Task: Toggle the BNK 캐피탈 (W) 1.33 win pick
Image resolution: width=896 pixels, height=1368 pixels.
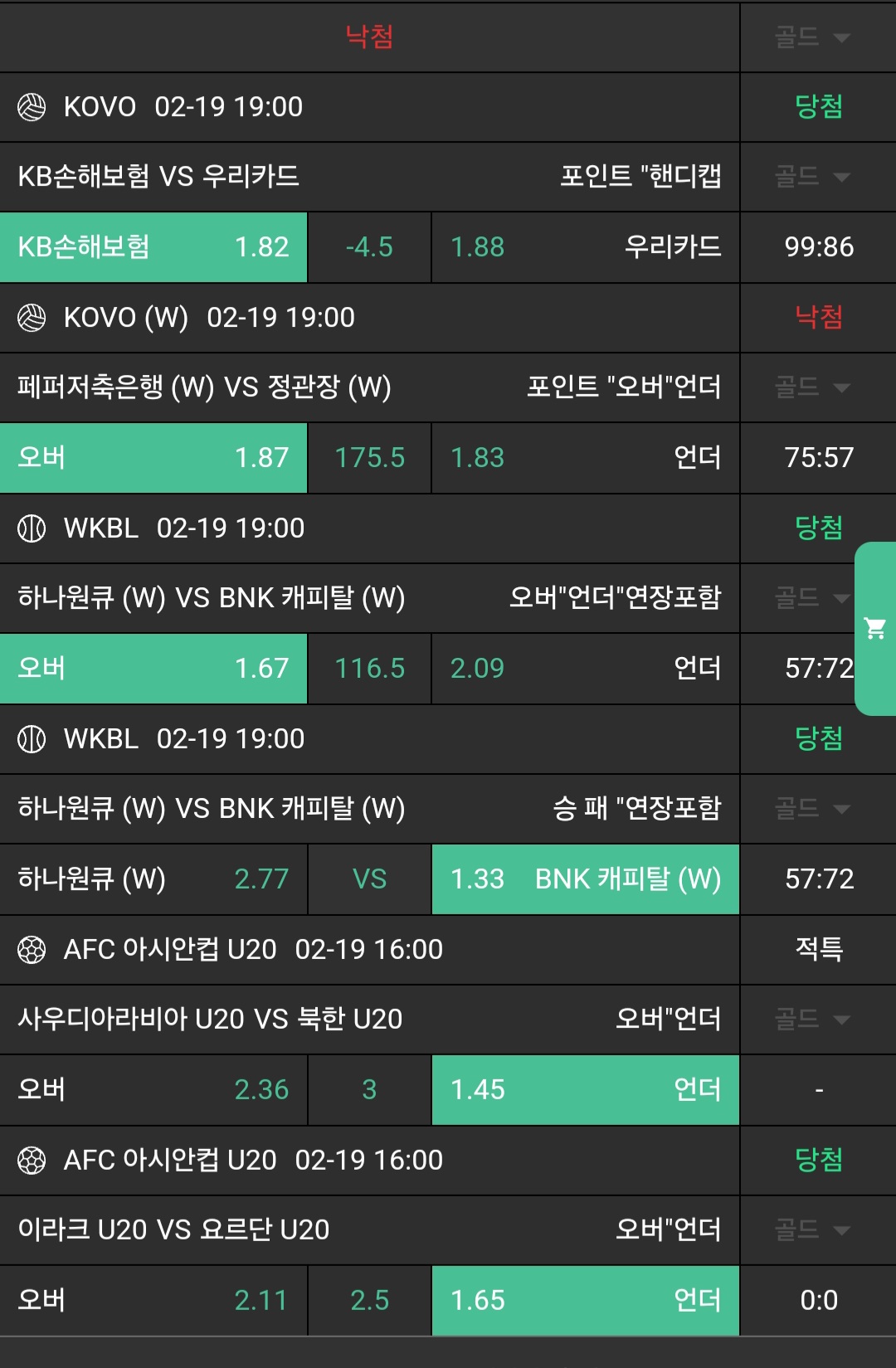Action: [x=585, y=879]
